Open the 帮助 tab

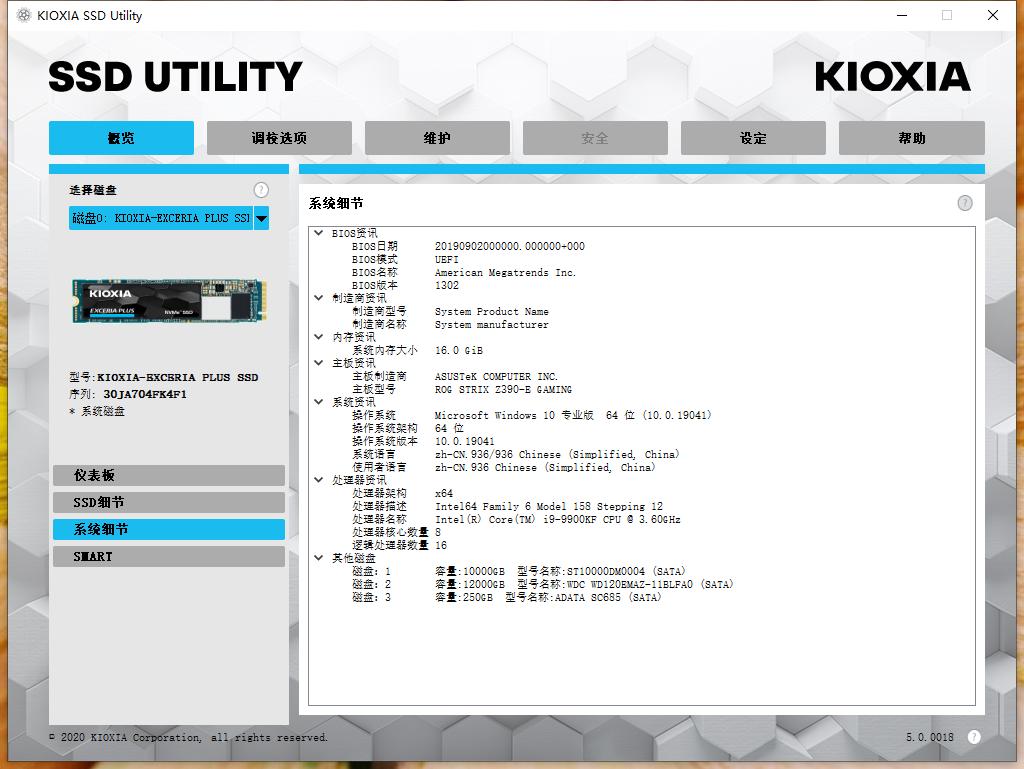[x=911, y=138]
